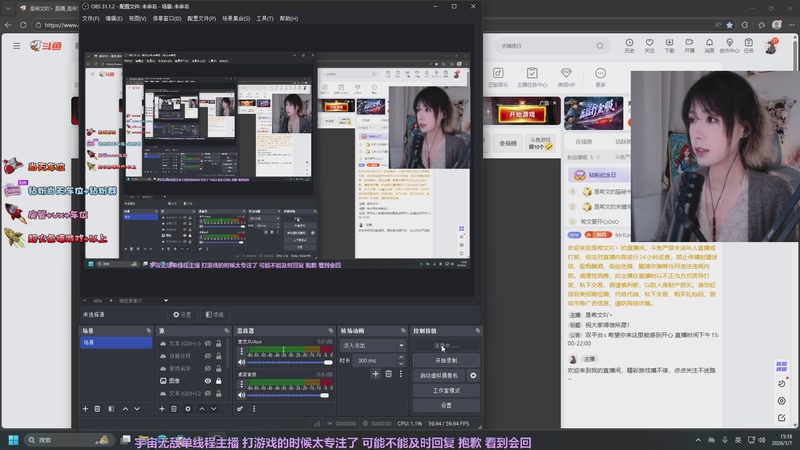Open Mic/Aux channel three-dot options
The image size is (800, 450).
point(242,352)
